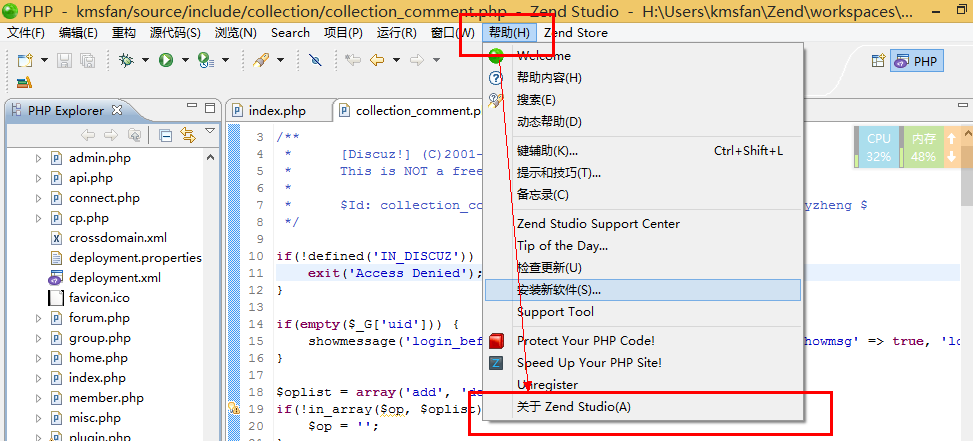The height and width of the screenshot is (441, 973).
Task: Click the New file wizard icon
Action: 25,60
